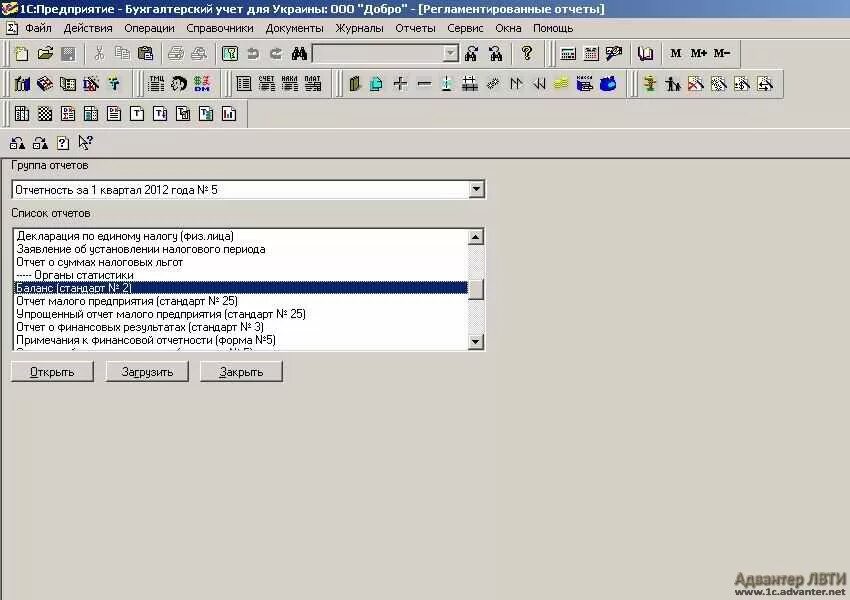Click the plus sign toolbar icon

(x=400, y=83)
